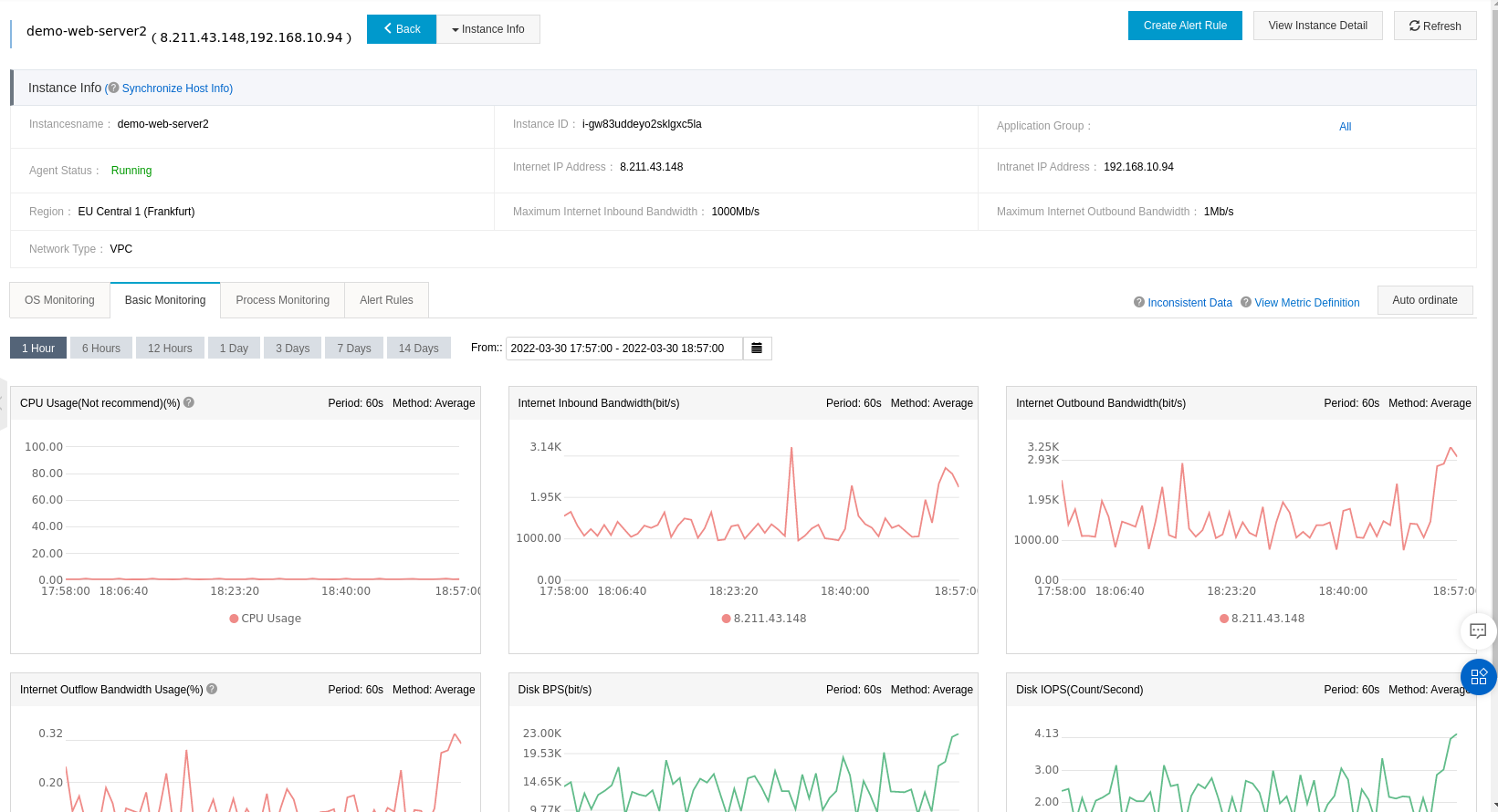The width and height of the screenshot is (1498, 812).
Task: Click the instance ID i-gw83uddeyo2sklgxc5la
Action: coord(642,124)
